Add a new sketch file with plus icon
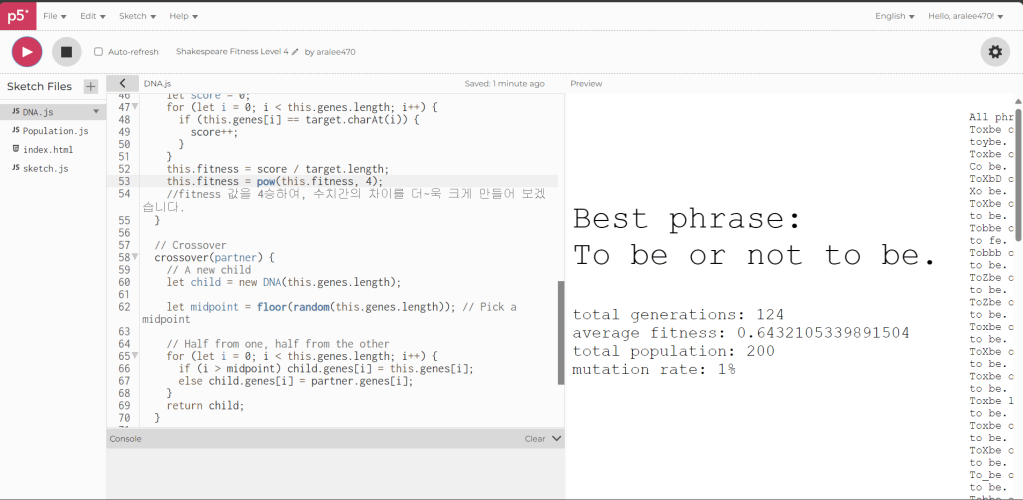Viewport: 1023px width, 500px height. tap(91, 87)
